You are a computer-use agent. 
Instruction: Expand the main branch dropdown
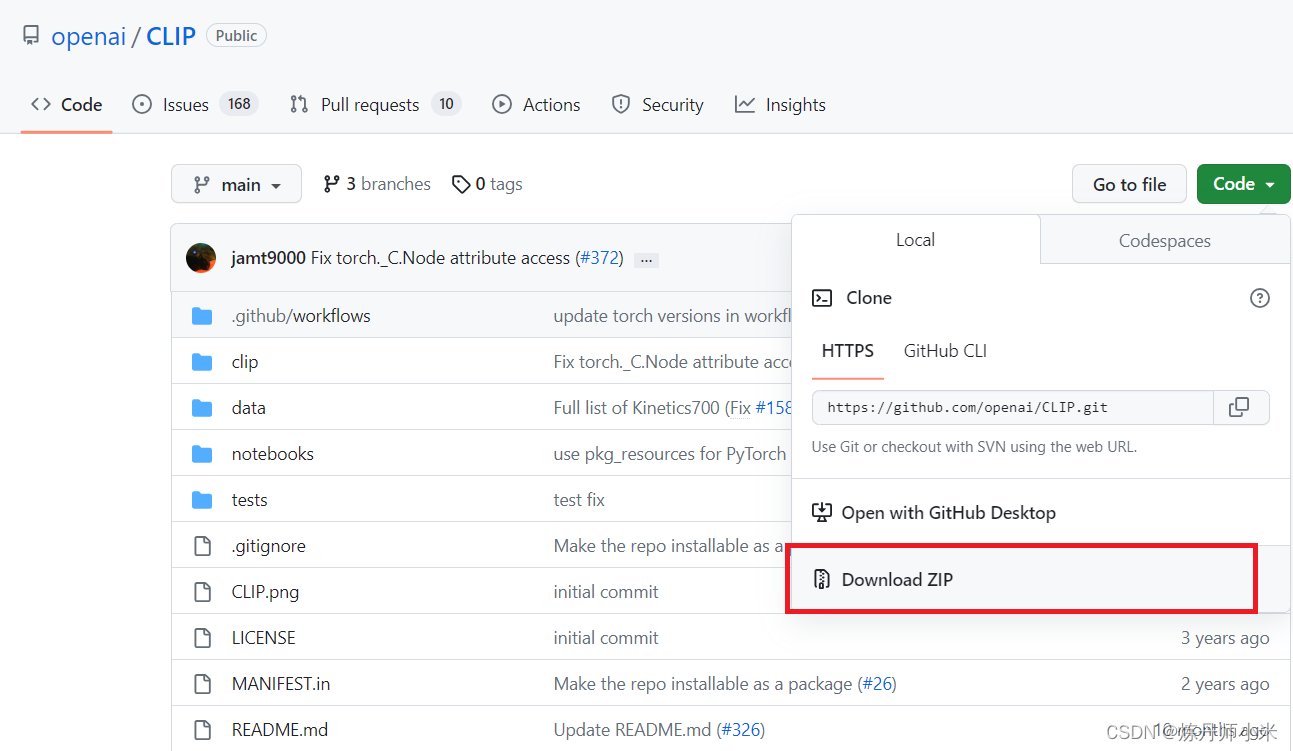click(236, 184)
